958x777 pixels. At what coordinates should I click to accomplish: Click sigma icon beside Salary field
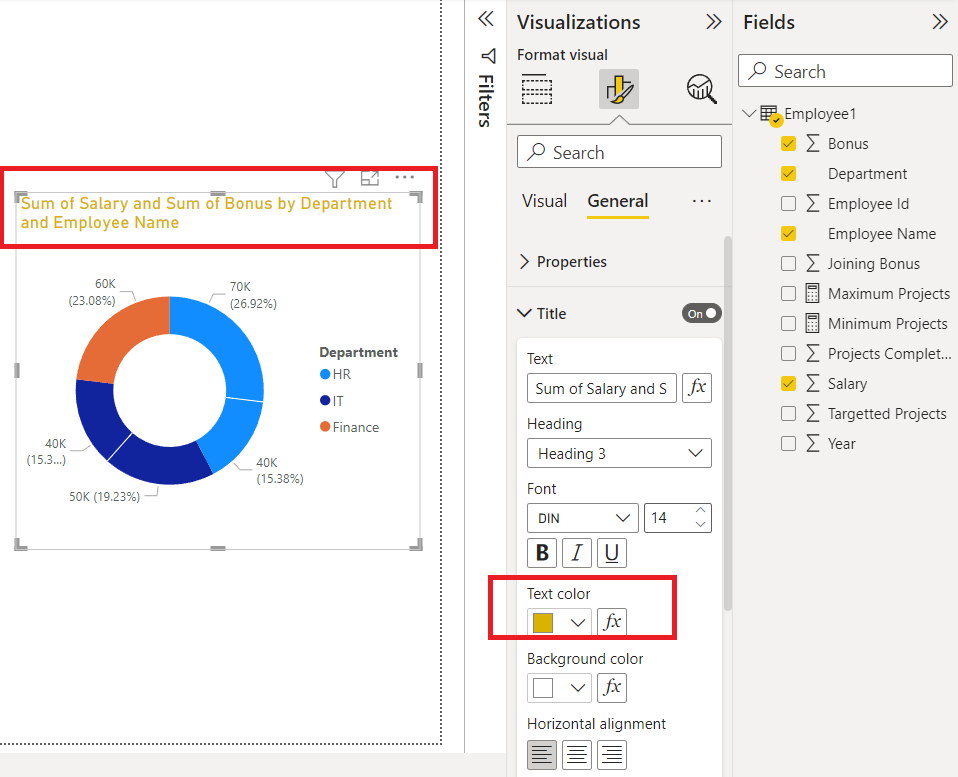point(813,383)
